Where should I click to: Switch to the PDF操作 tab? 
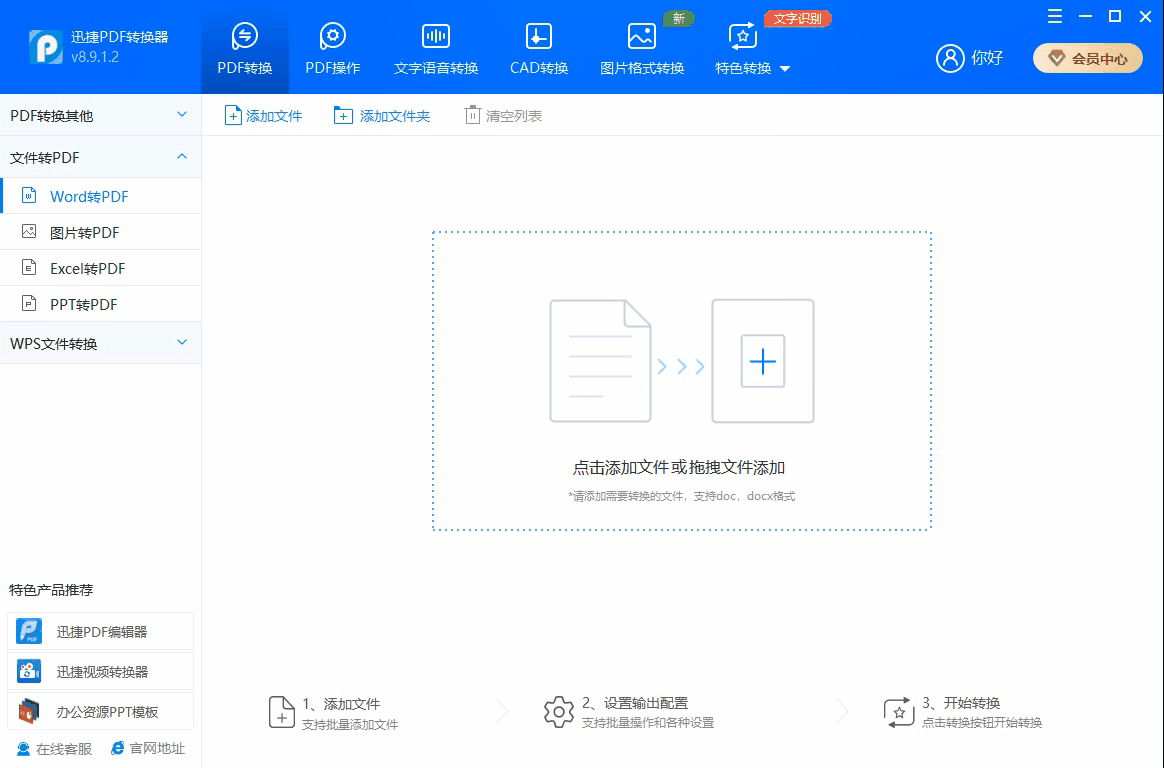click(x=333, y=49)
